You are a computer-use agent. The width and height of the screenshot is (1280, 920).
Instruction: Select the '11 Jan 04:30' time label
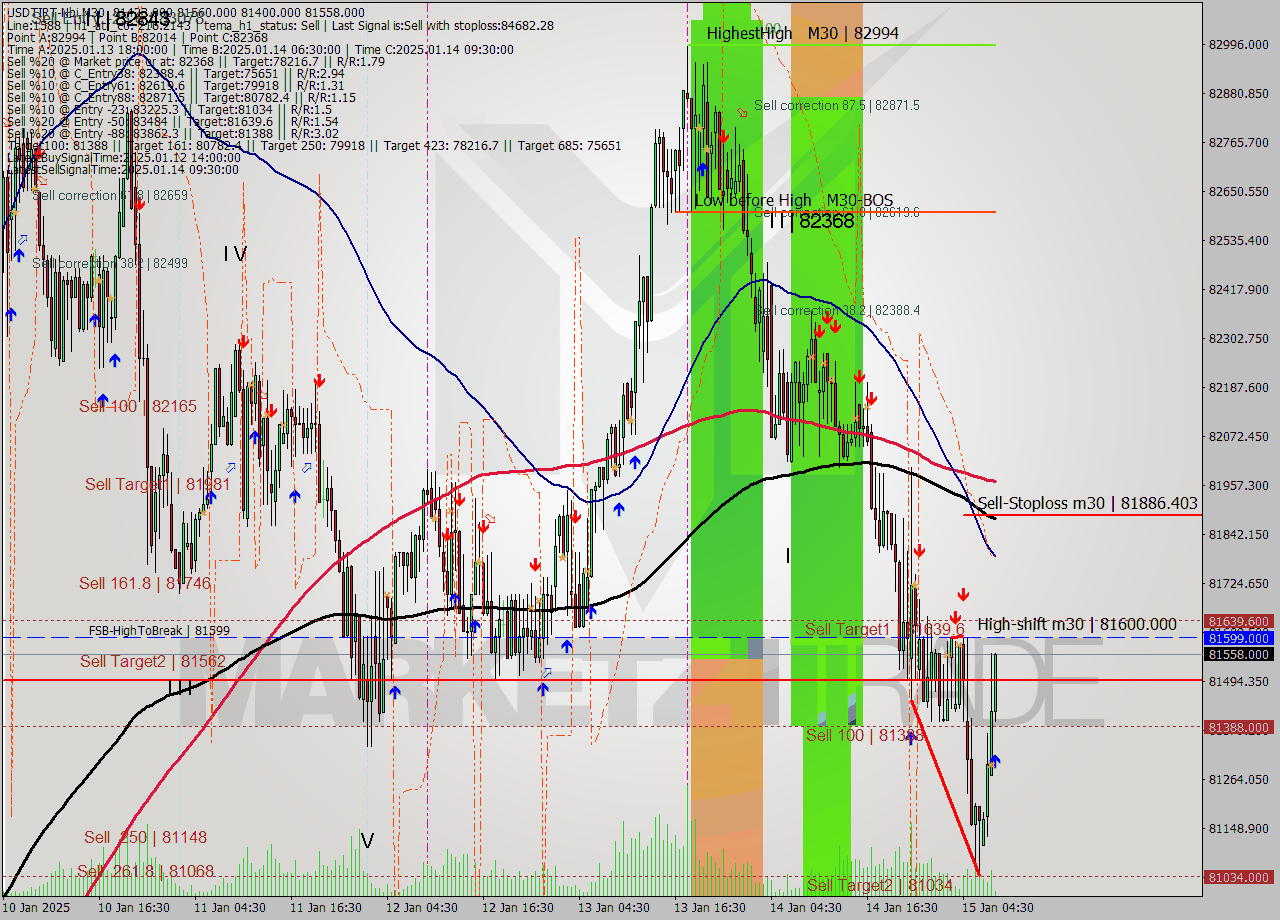coord(230,908)
